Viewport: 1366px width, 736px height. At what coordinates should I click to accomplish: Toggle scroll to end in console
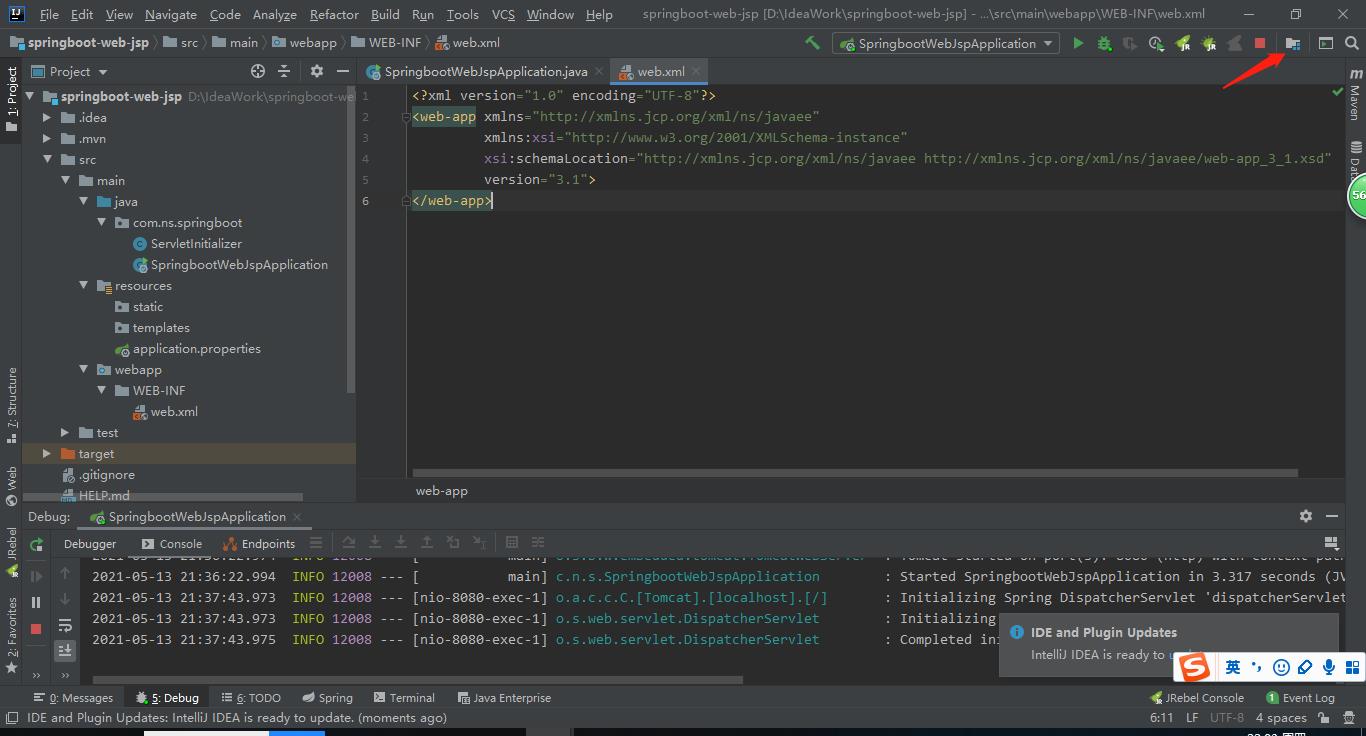[65, 650]
